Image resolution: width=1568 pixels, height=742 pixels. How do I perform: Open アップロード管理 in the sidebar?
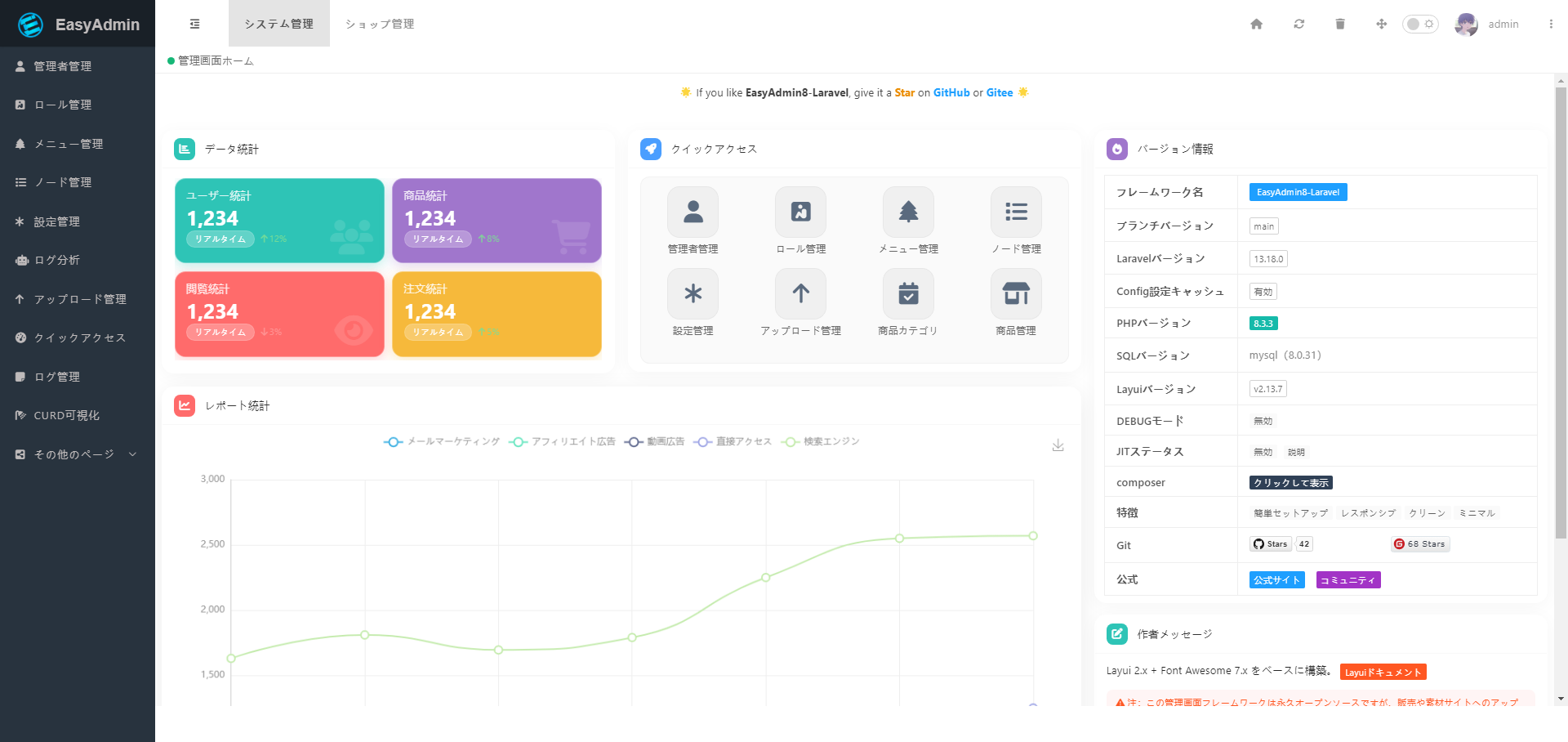tap(78, 299)
